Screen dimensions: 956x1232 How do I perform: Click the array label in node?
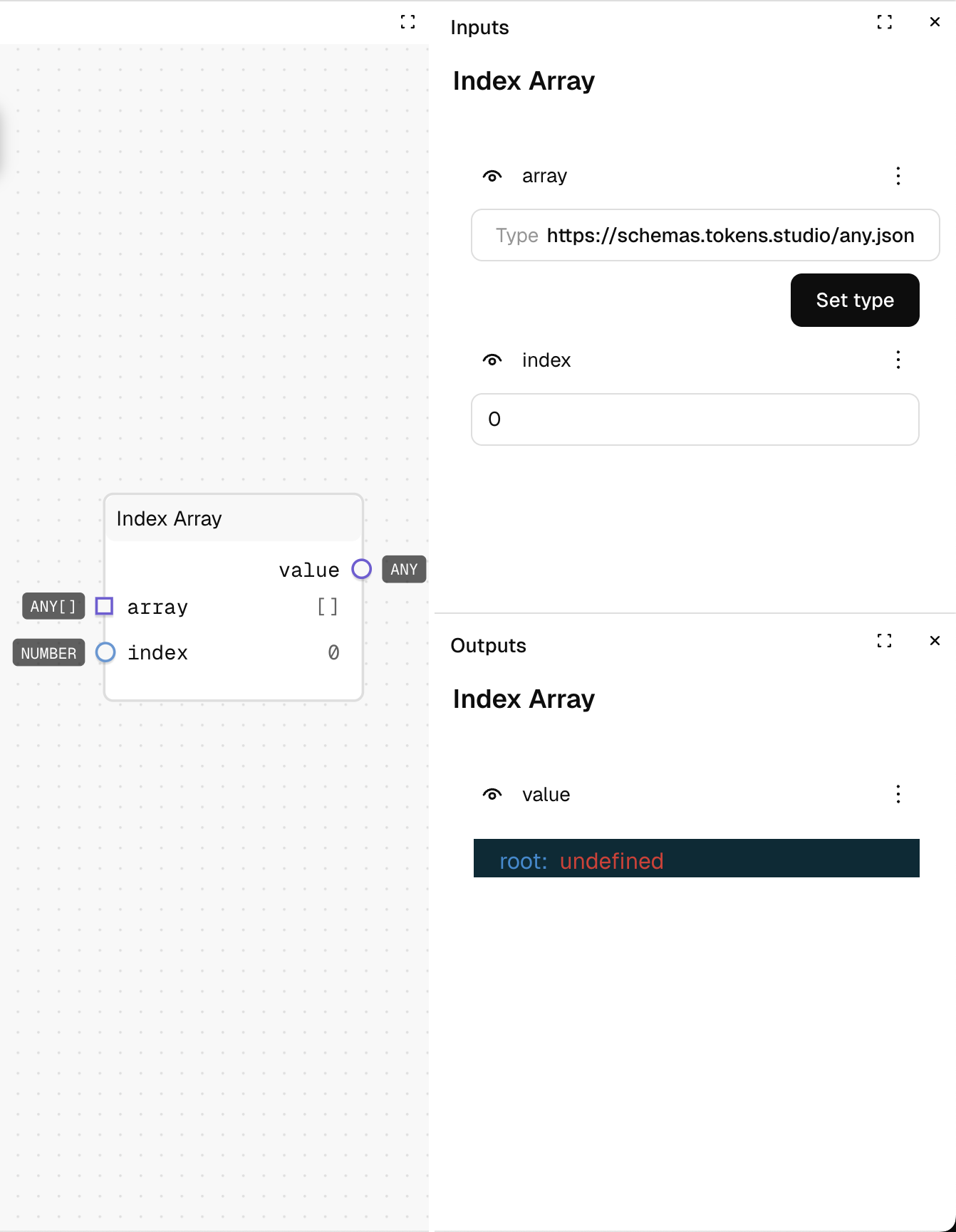click(x=157, y=607)
